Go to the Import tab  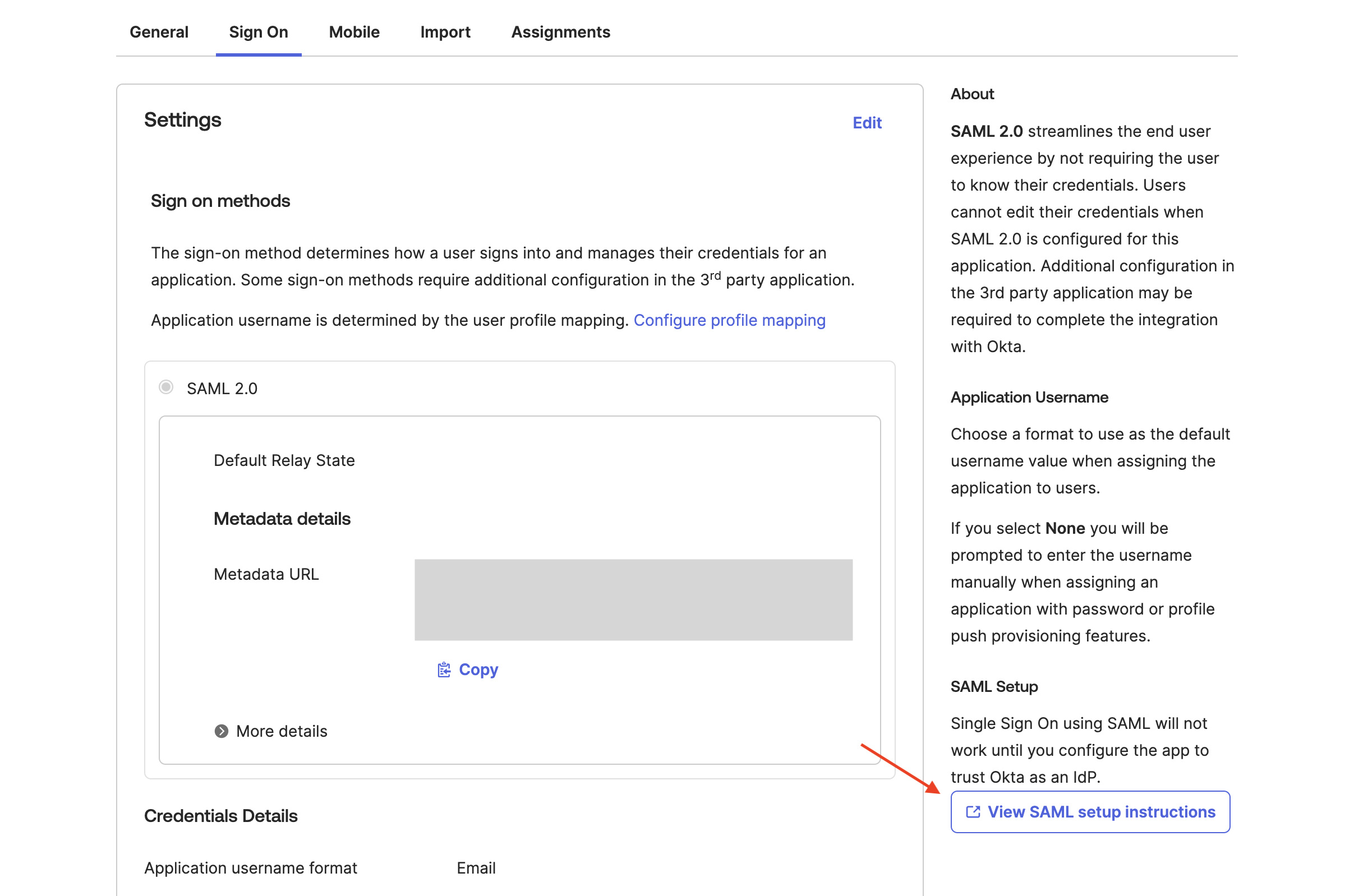pos(445,32)
